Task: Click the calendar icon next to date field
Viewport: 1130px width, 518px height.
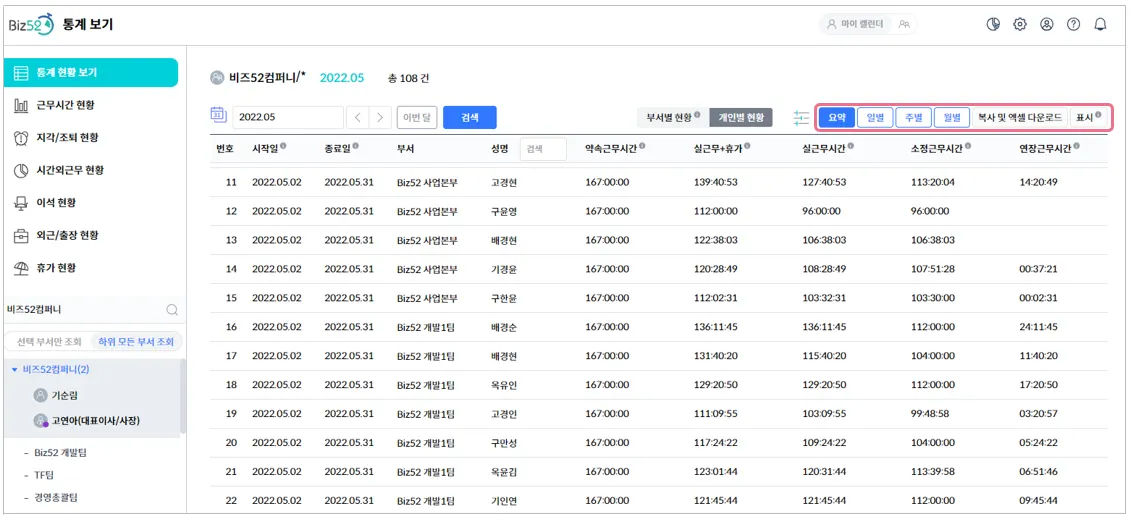Action: (218, 115)
